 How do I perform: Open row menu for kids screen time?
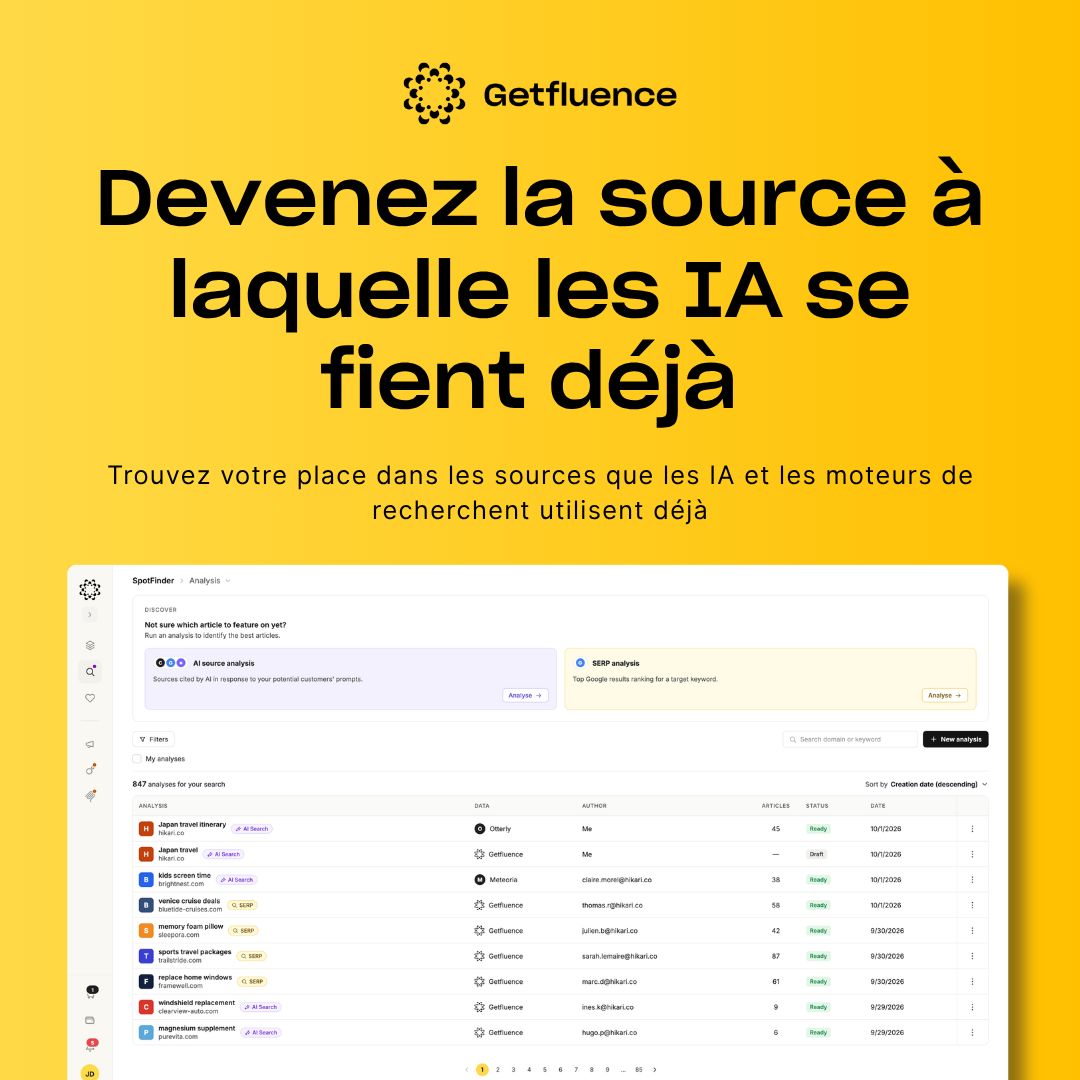(x=973, y=880)
